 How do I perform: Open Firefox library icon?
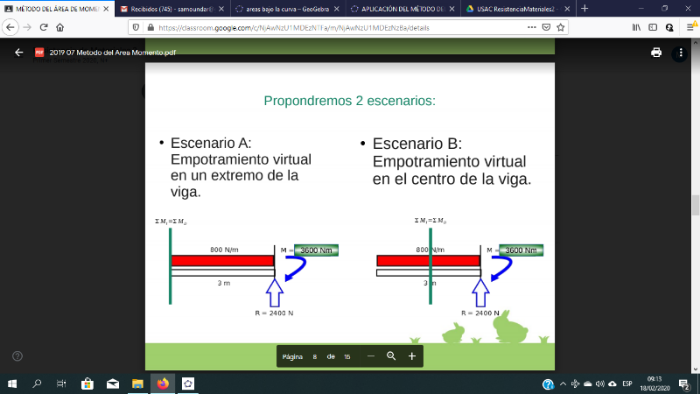tap(637, 28)
